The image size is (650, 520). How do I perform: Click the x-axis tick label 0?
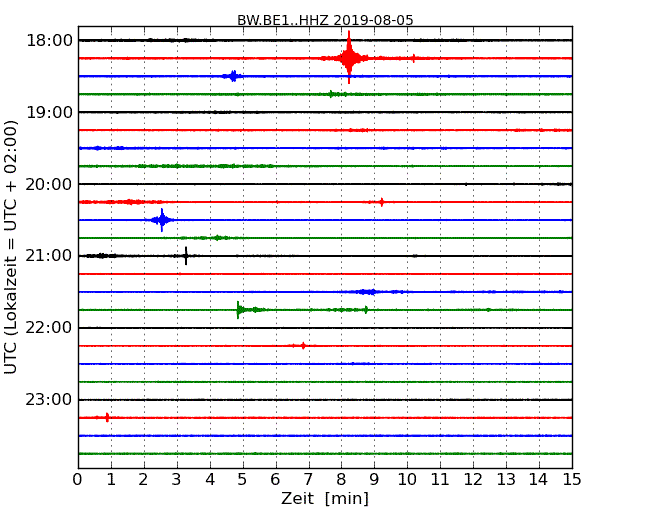78,479
